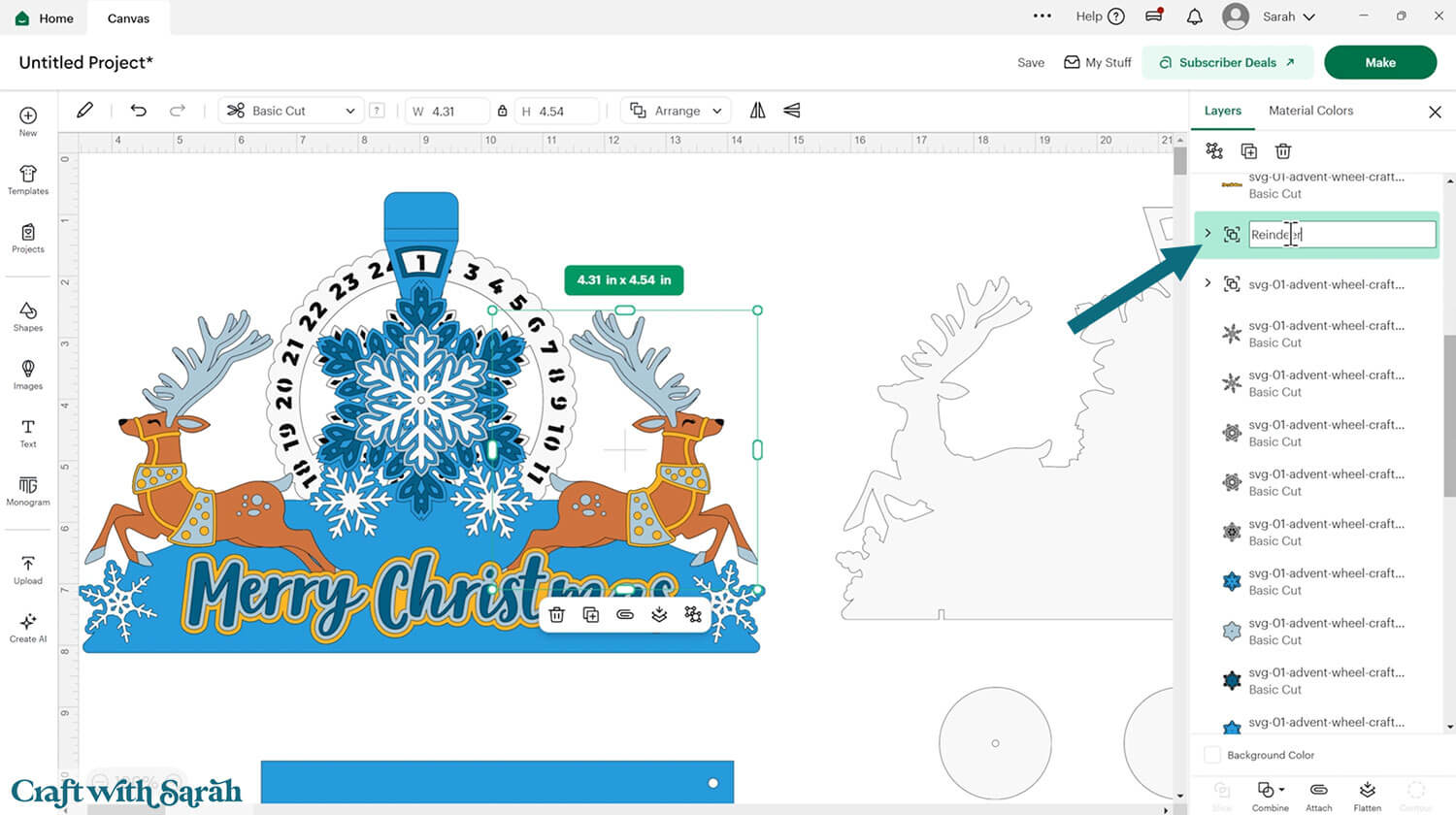Open the Shapes tool in sidebar

click(28, 315)
